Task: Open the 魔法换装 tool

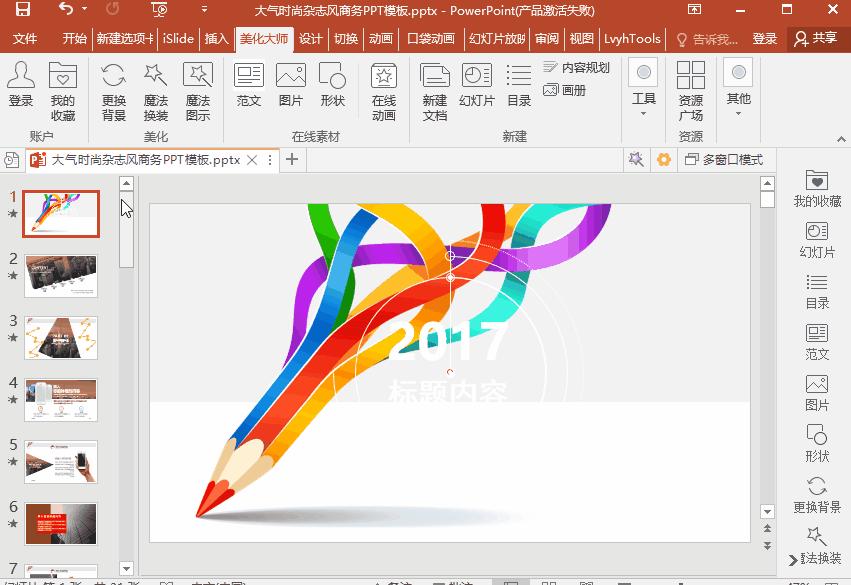Action: coord(155,90)
